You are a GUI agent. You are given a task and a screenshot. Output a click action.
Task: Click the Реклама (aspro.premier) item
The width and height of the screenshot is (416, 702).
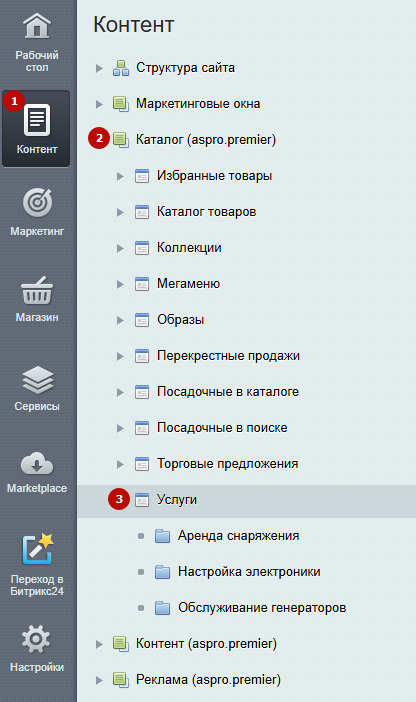[x=208, y=680]
